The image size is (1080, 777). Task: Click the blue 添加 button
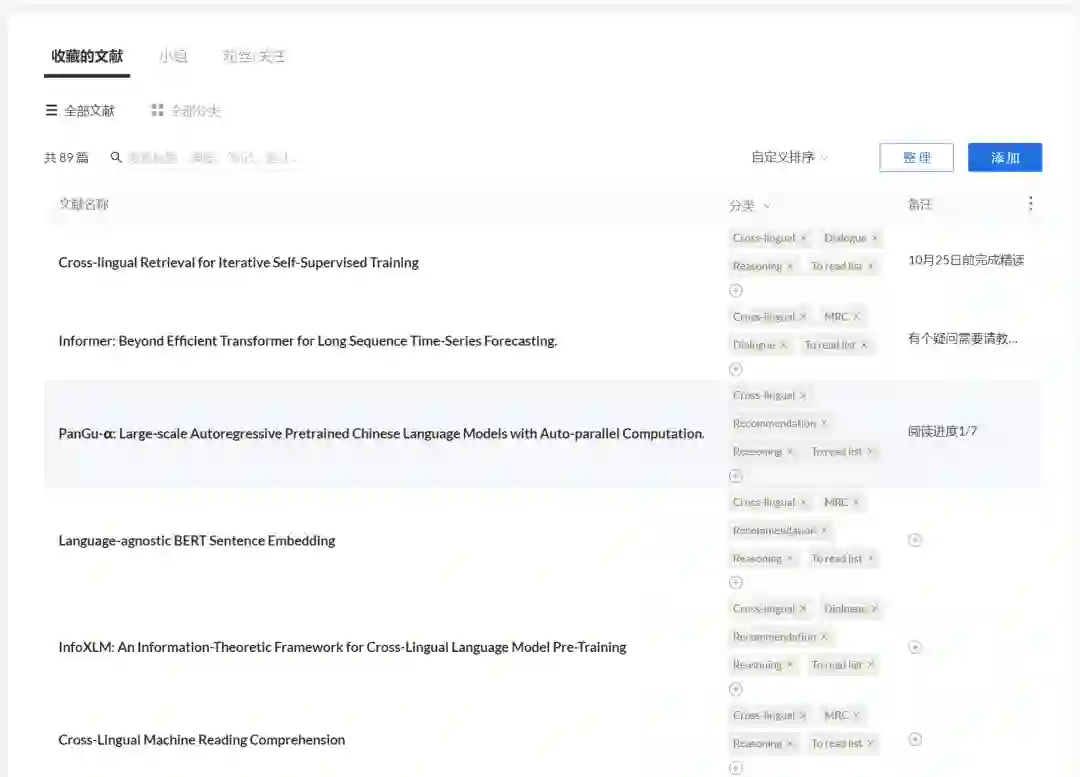coord(1005,158)
